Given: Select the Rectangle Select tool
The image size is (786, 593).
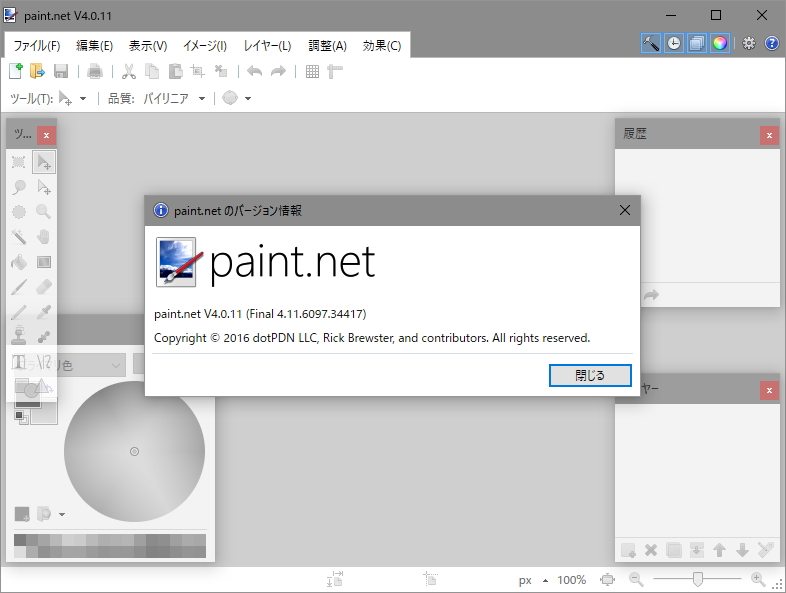Looking at the screenshot, I should click(19, 162).
